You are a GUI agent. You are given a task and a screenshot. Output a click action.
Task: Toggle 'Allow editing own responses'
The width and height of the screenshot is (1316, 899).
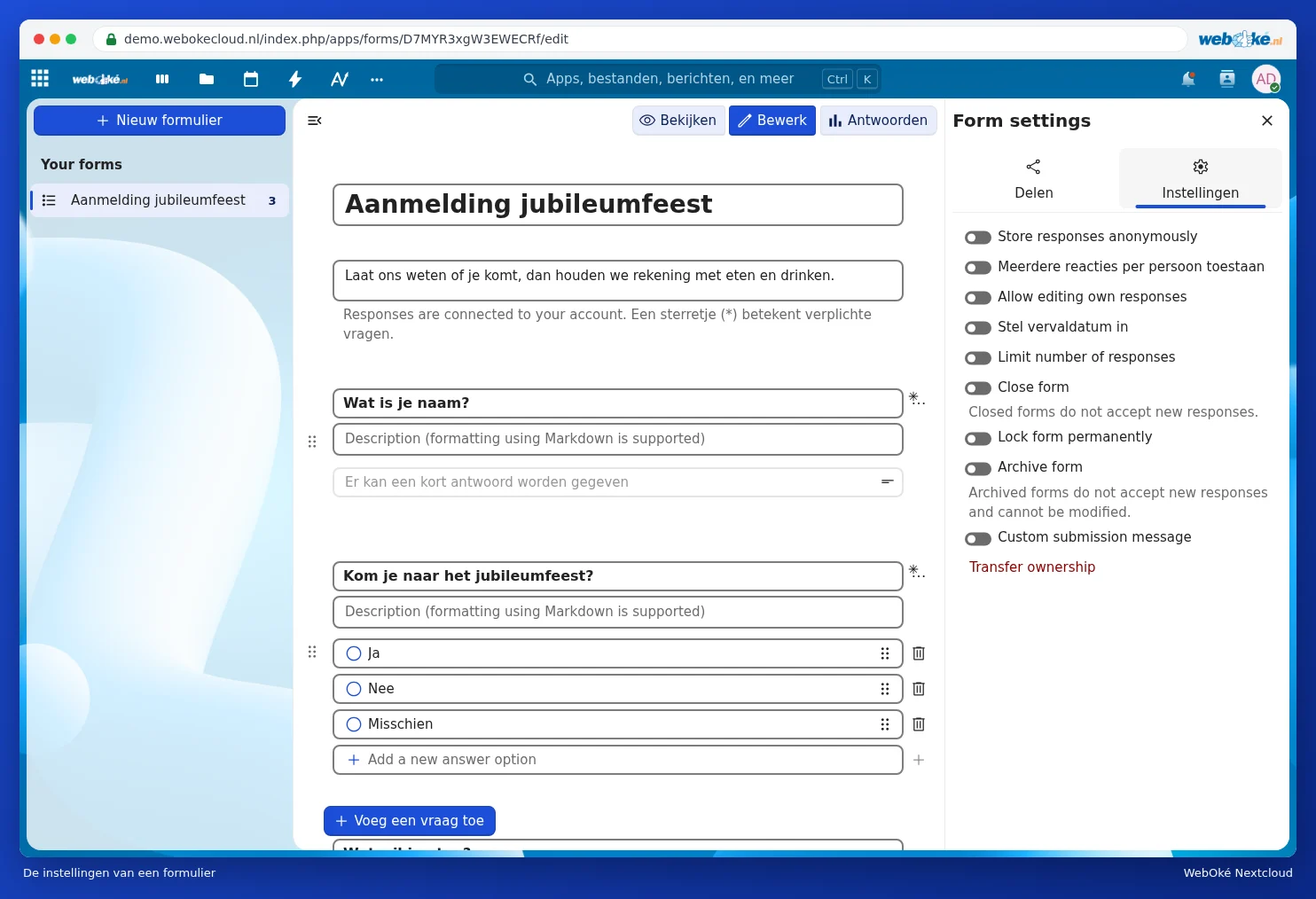pos(978,298)
